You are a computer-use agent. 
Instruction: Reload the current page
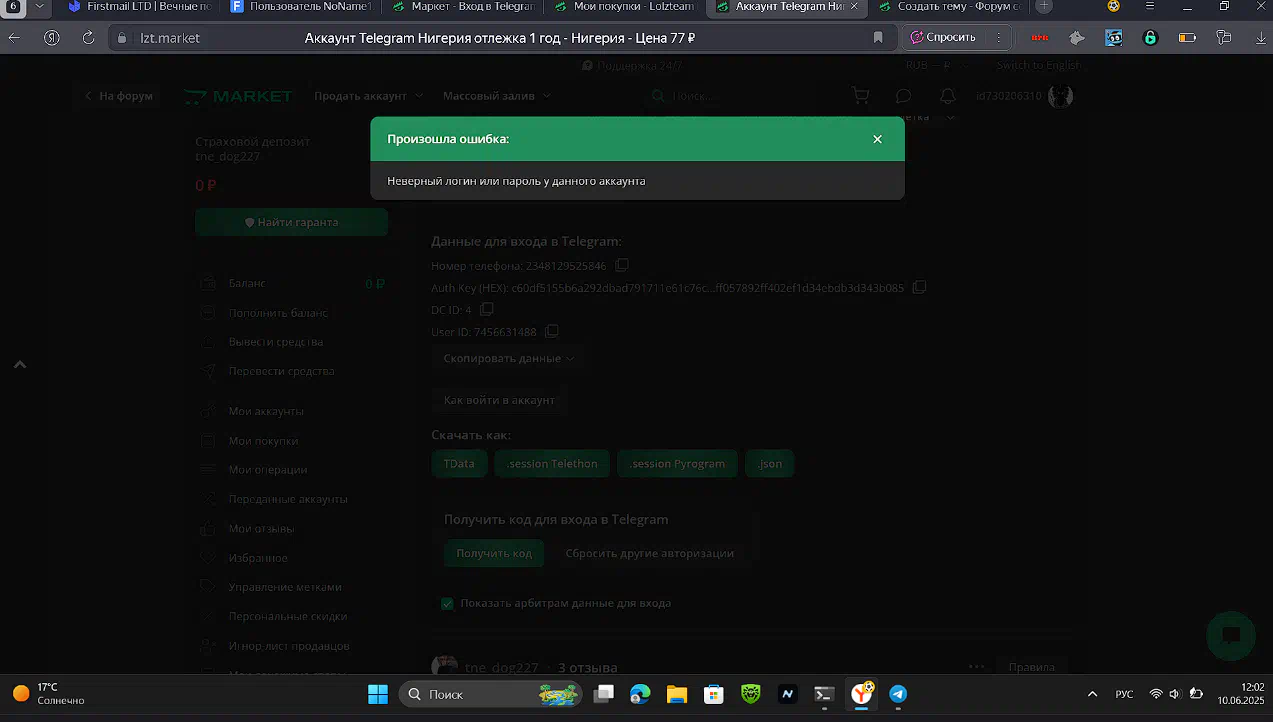pos(88,38)
